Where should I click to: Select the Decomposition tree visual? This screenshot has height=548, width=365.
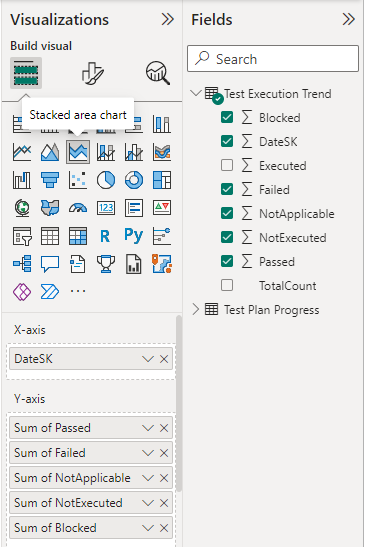click(22, 264)
